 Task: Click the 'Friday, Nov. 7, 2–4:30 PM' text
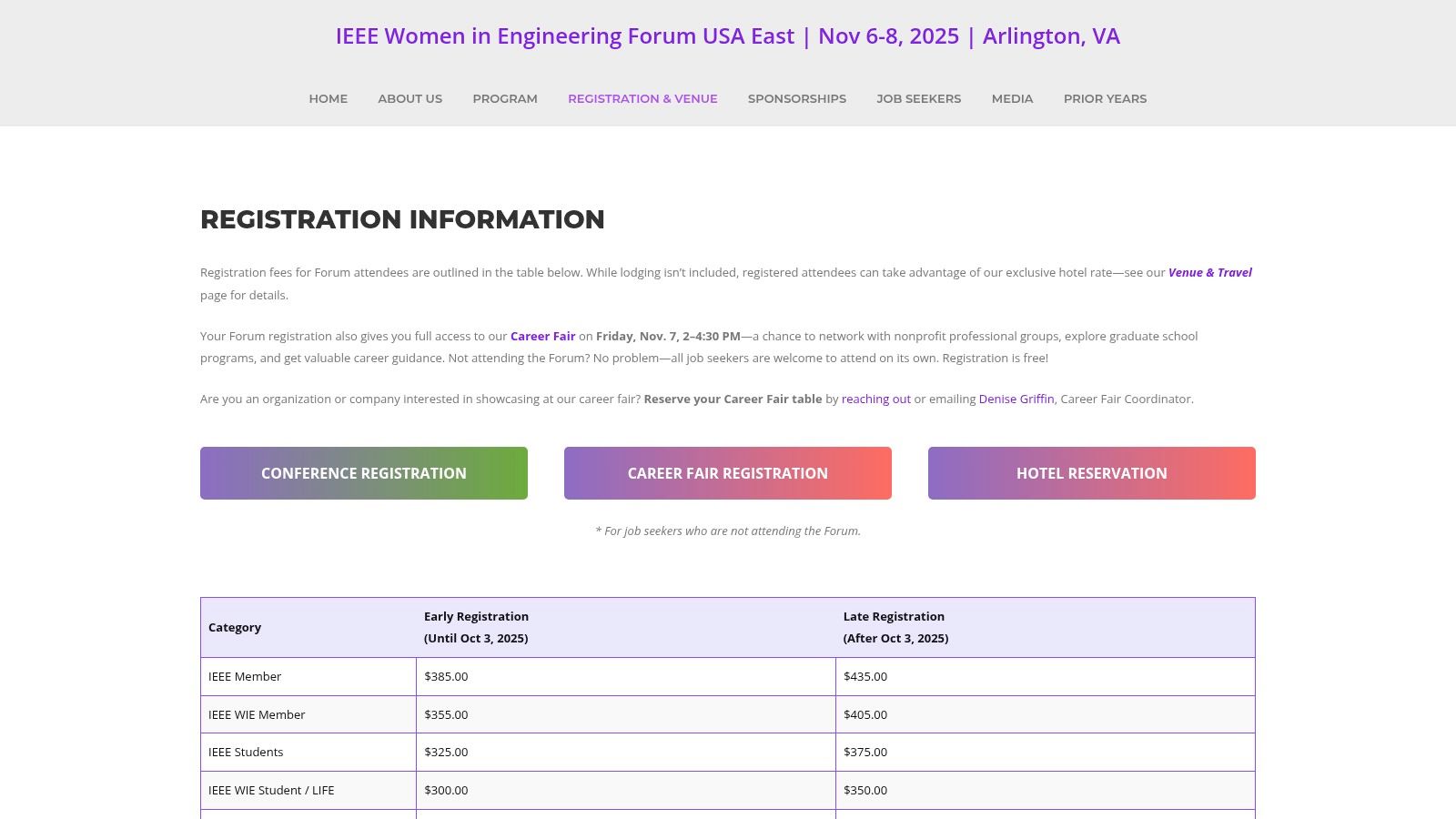668,336
